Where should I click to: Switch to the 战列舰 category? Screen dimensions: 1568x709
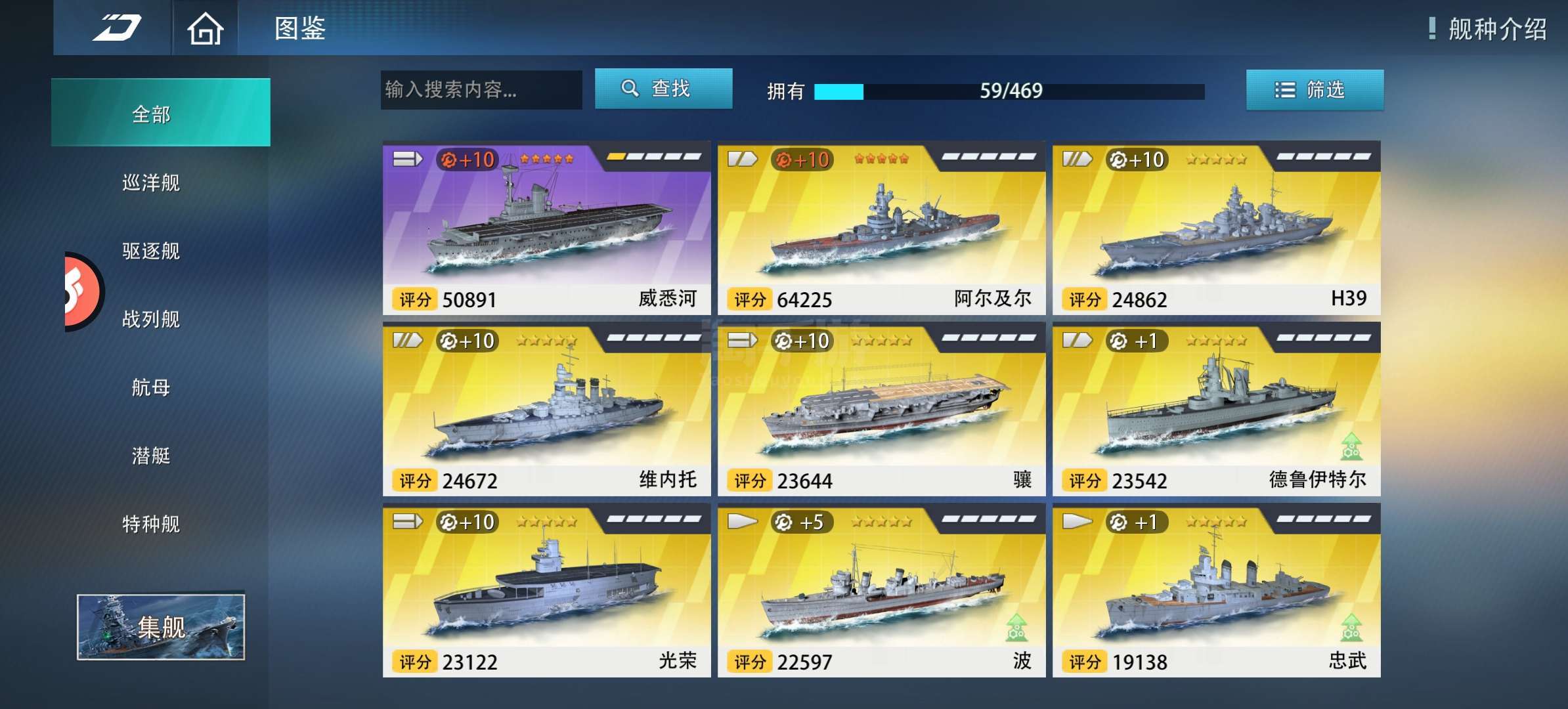151,319
